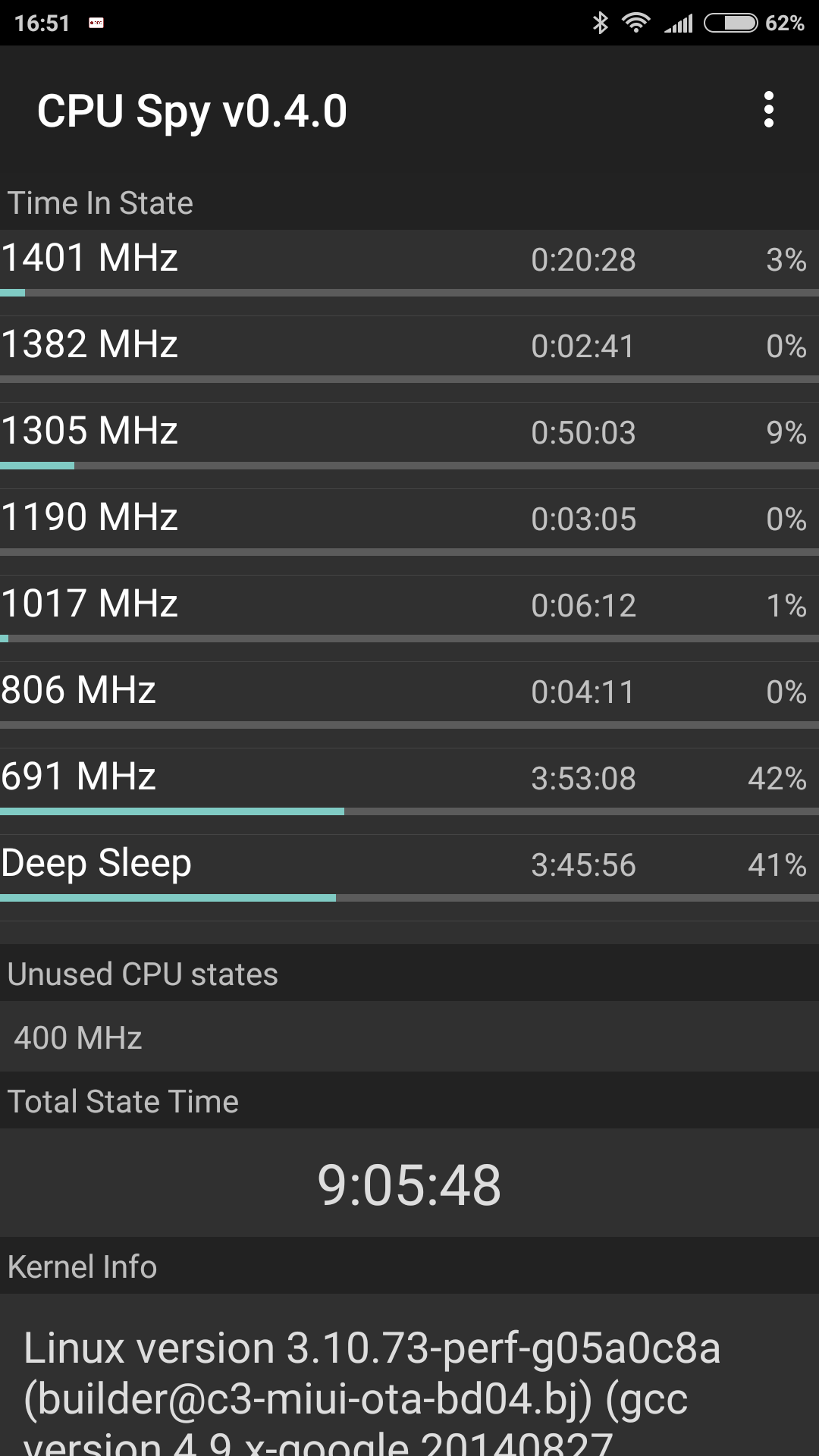Tap the total state time 9:05:48
Image resolution: width=819 pixels, height=1456 pixels.
click(409, 1185)
